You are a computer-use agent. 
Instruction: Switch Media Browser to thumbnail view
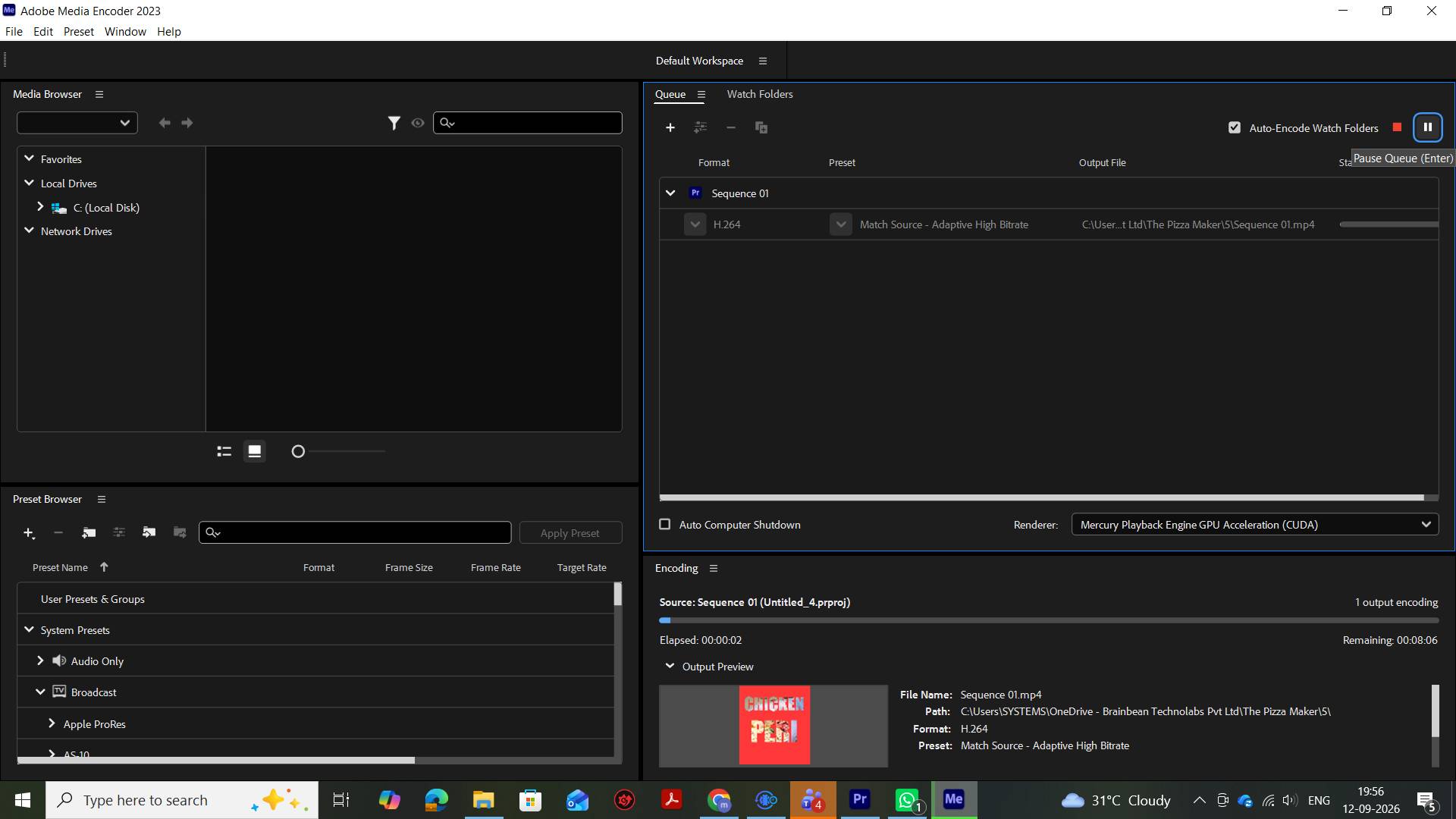pos(255,451)
